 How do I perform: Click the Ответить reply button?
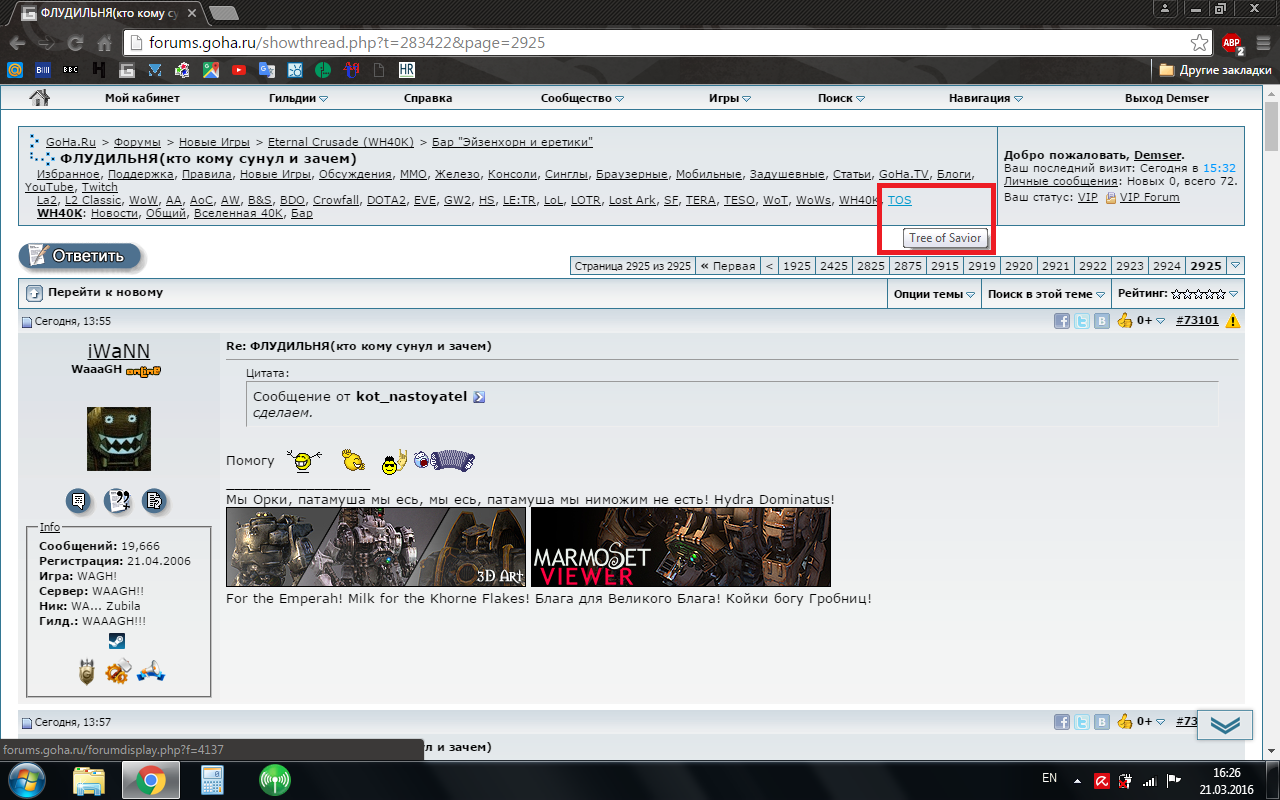pyautogui.click(x=82, y=256)
